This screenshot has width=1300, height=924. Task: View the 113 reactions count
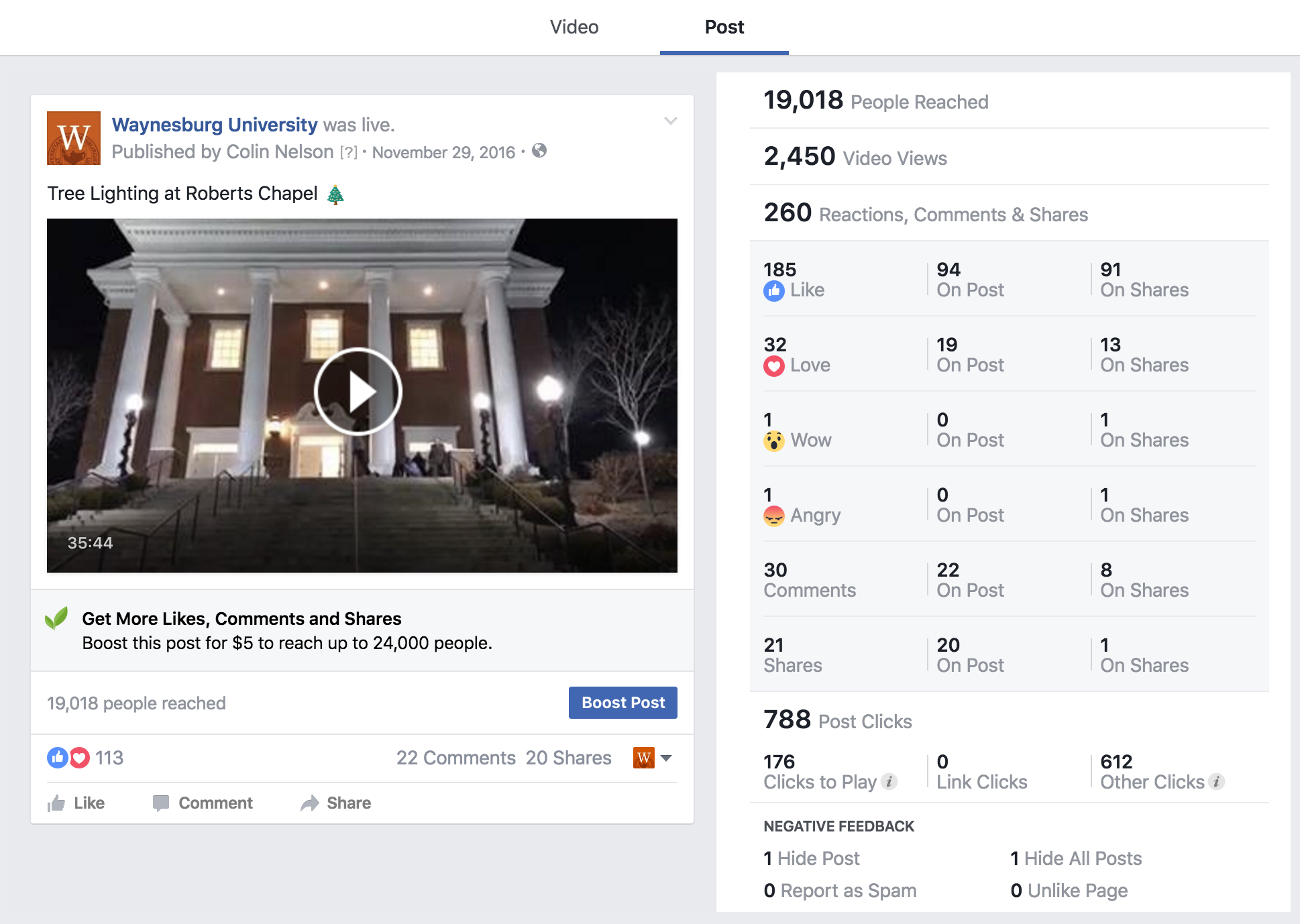click(109, 758)
